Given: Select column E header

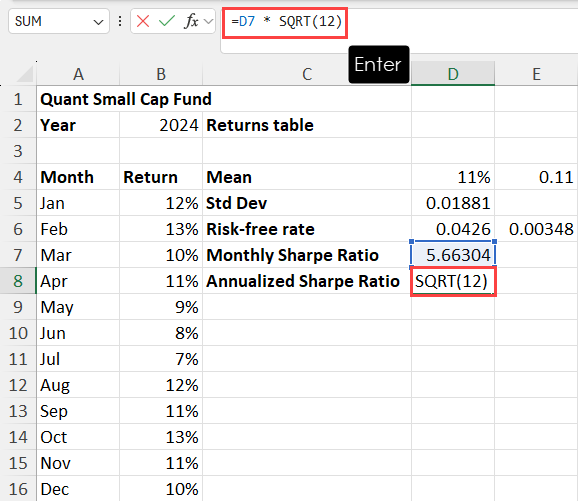Looking at the screenshot, I should click(536, 74).
